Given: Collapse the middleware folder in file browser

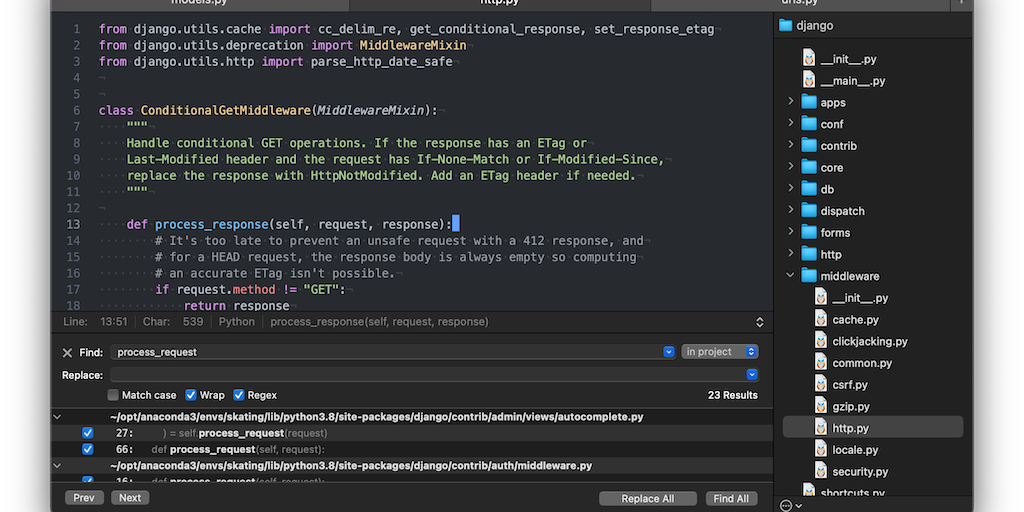Looking at the screenshot, I should [x=790, y=276].
